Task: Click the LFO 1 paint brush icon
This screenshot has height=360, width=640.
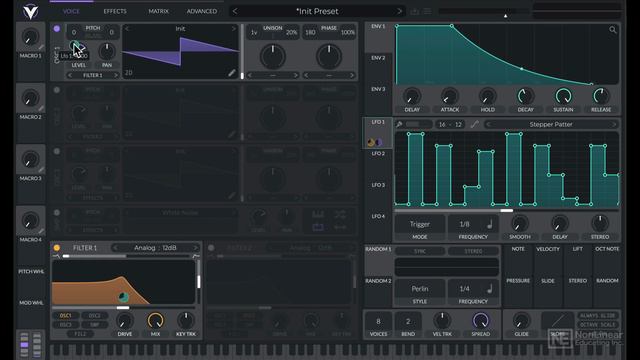Action: click(399, 124)
